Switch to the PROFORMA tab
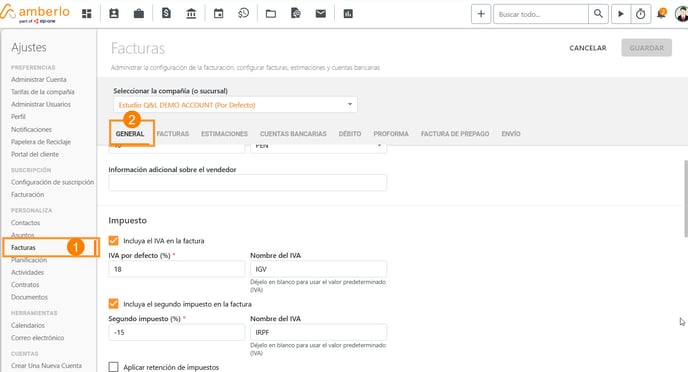 click(391, 134)
